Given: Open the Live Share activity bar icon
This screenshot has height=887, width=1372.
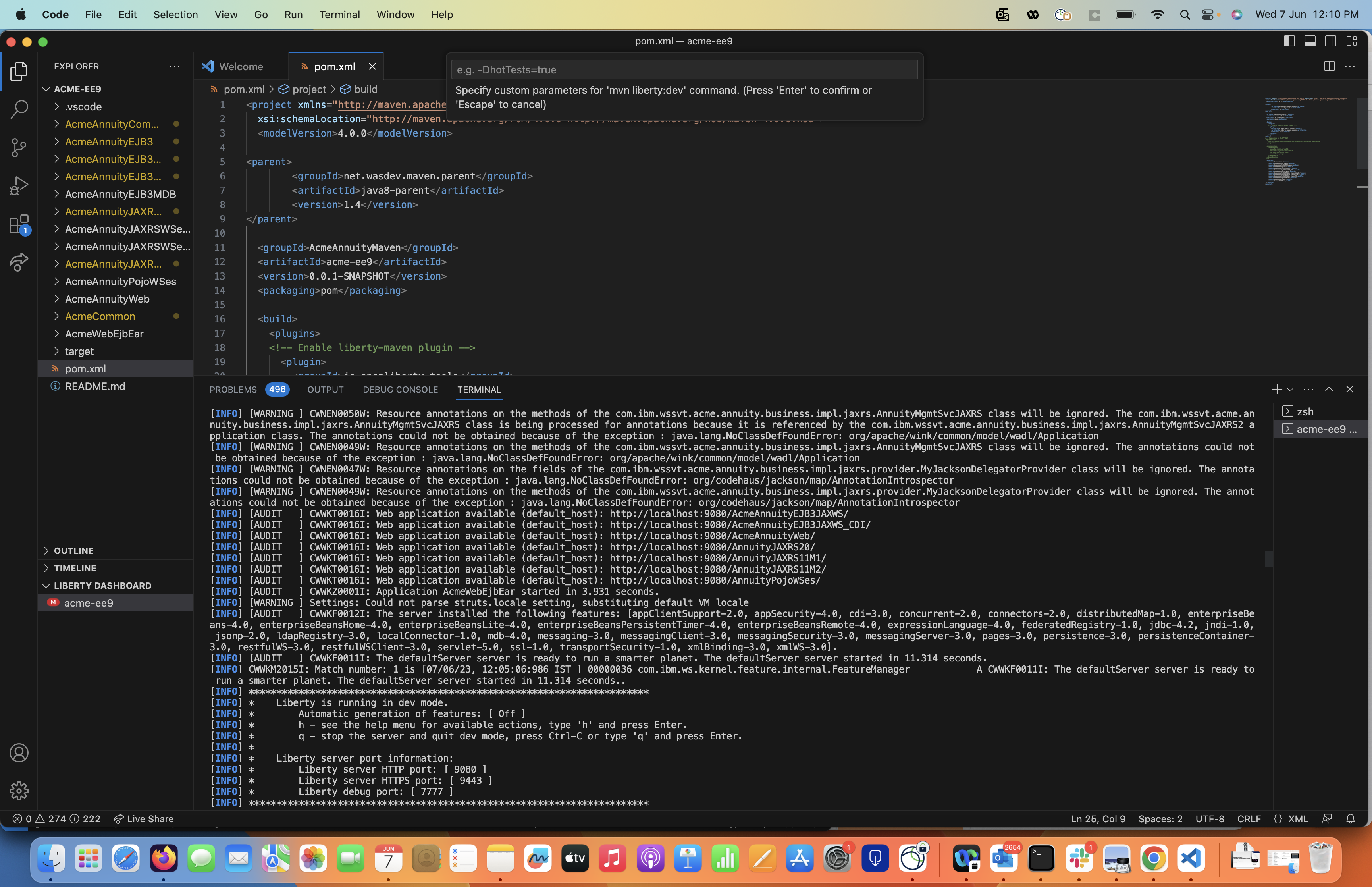Looking at the screenshot, I should 19,262.
